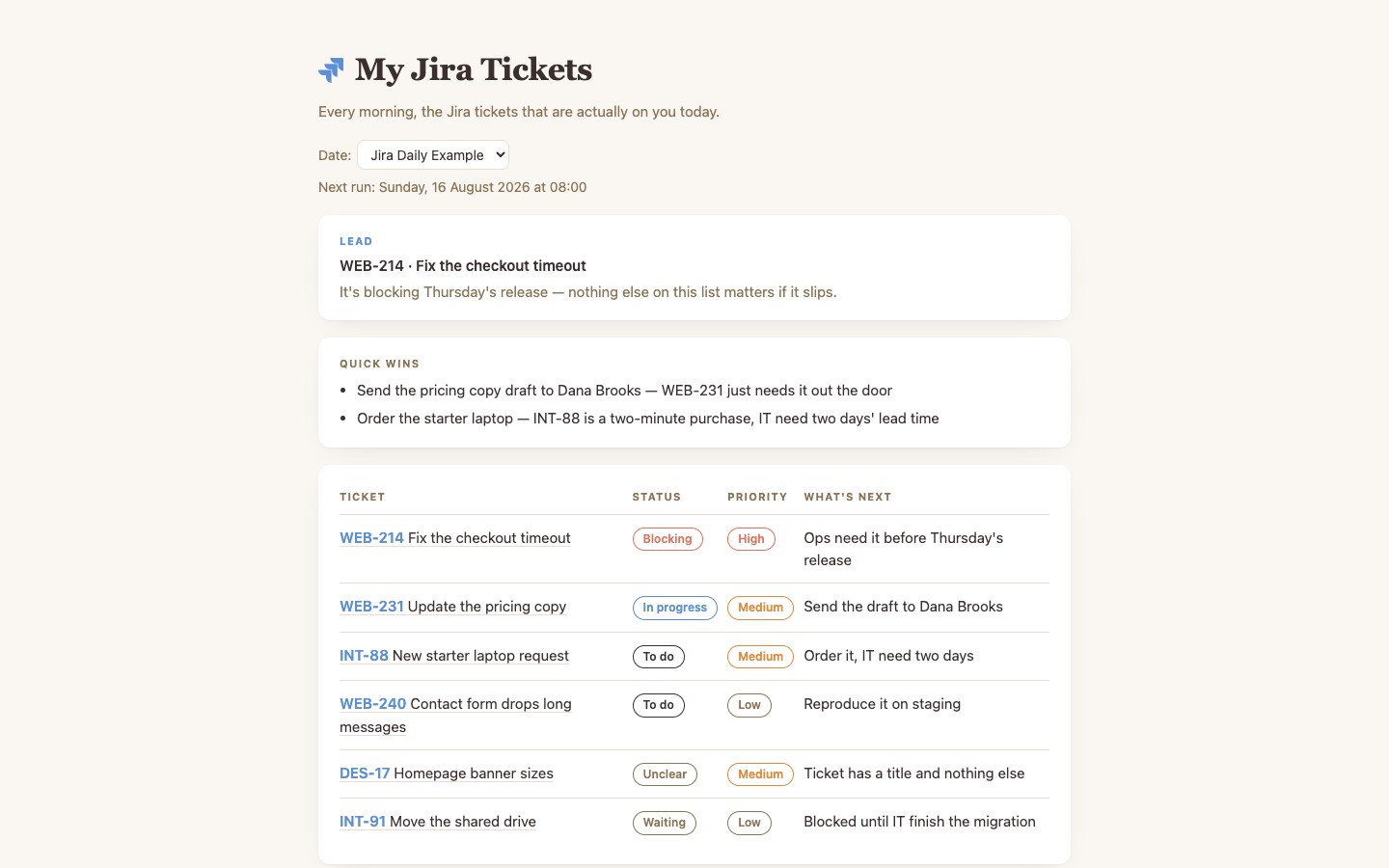Screen dimensions: 1389x868
Task: Open the WEB-231 Update the pricing copy link
Action: point(452,607)
